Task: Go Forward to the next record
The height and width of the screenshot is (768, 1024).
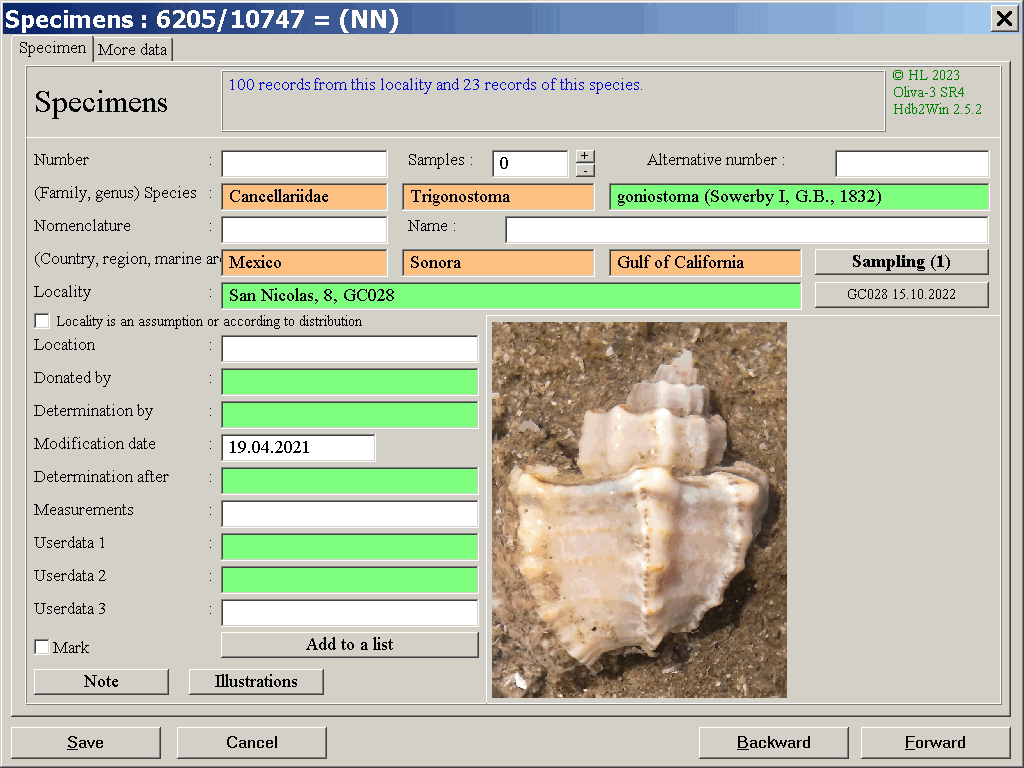Action: pos(935,742)
